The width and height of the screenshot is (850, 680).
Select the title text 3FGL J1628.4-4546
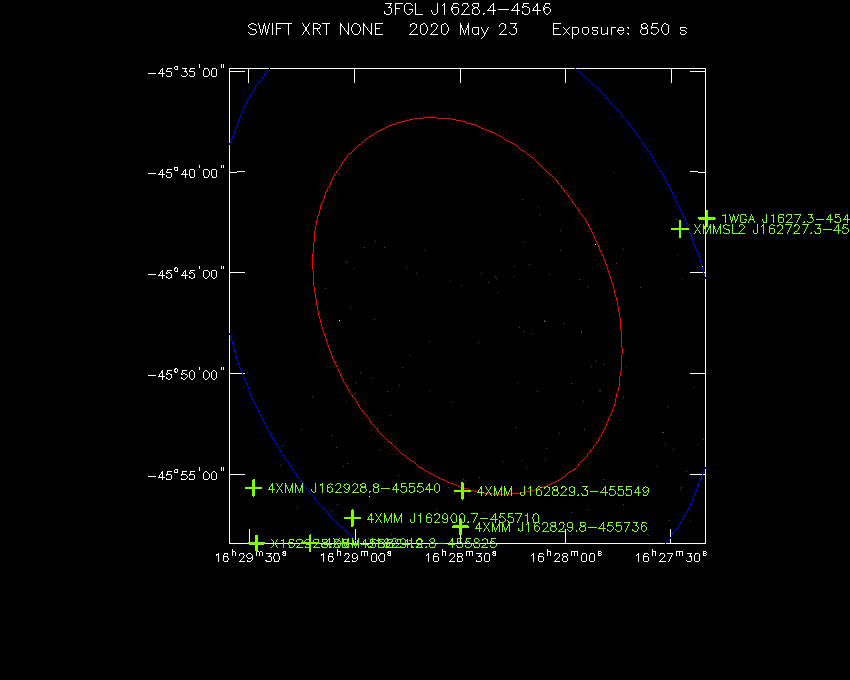pyautogui.click(x=467, y=9)
